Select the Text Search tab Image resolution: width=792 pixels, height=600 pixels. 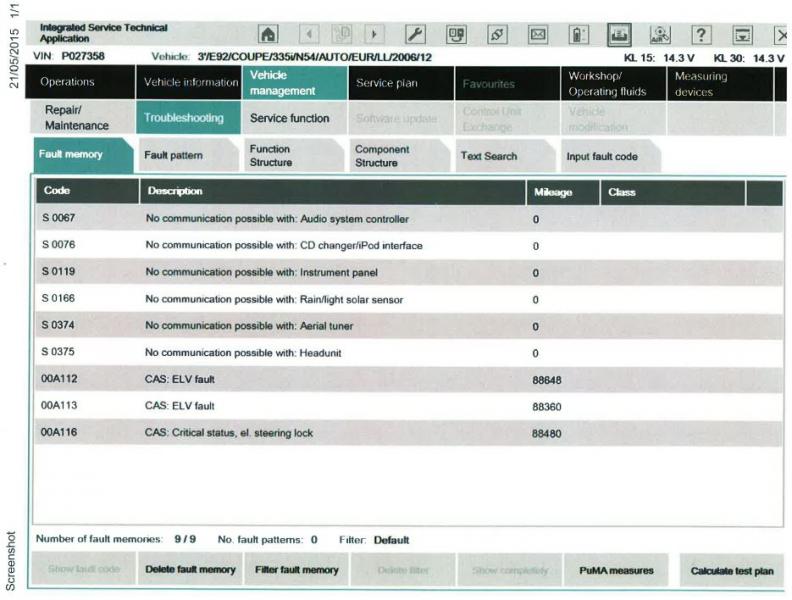click(x=488, y=156)
